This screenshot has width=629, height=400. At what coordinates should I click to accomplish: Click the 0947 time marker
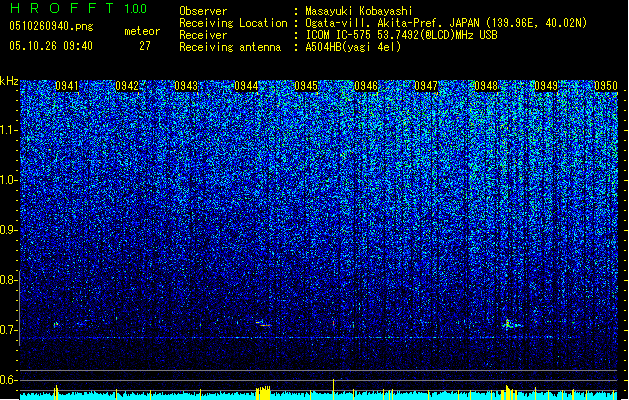426,86
